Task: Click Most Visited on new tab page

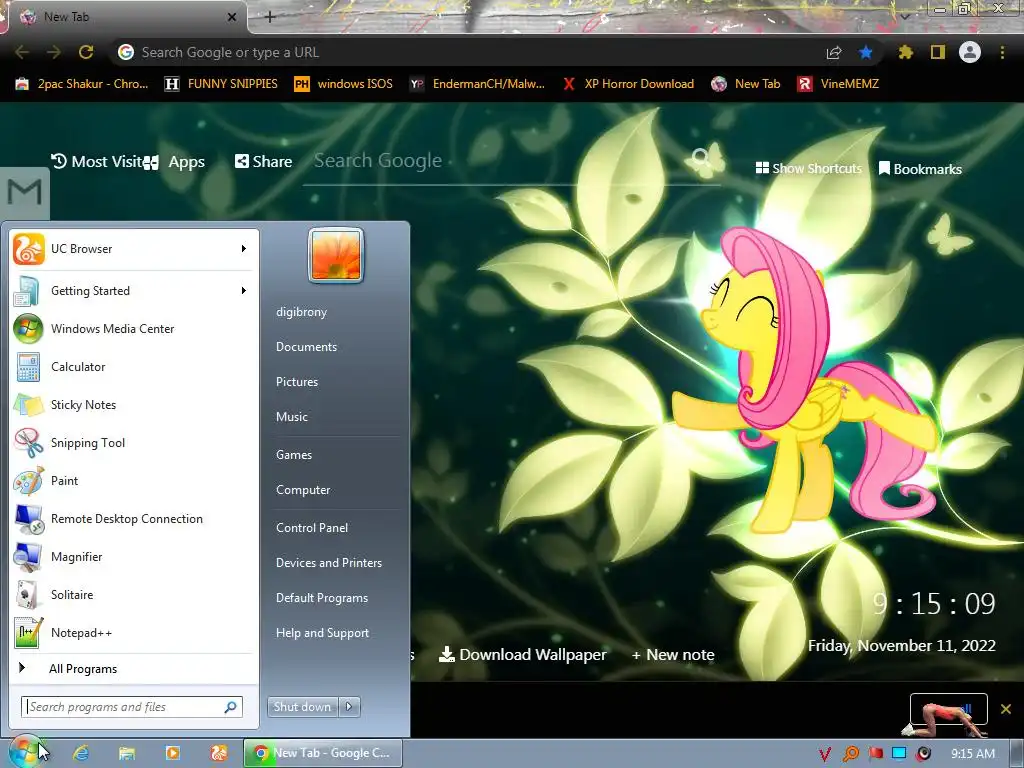Action: (96, 161)
